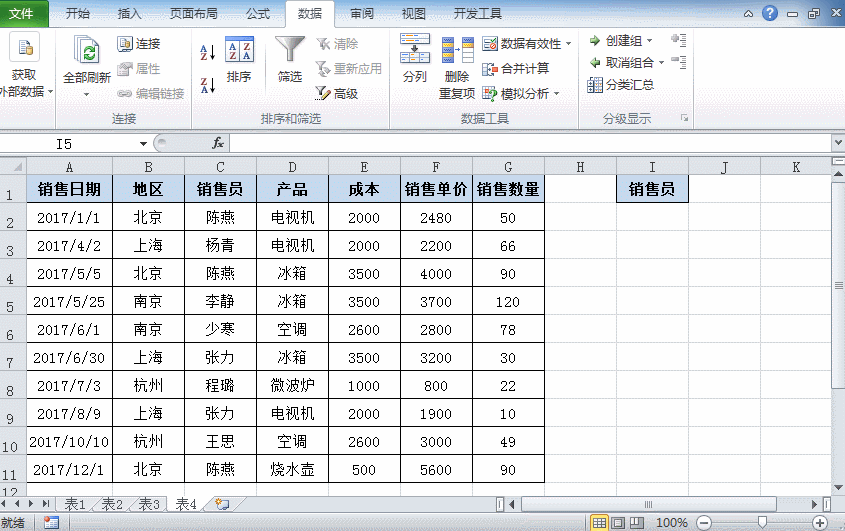
Task: Go to last sheet arrow
Action: click(46, 504)
